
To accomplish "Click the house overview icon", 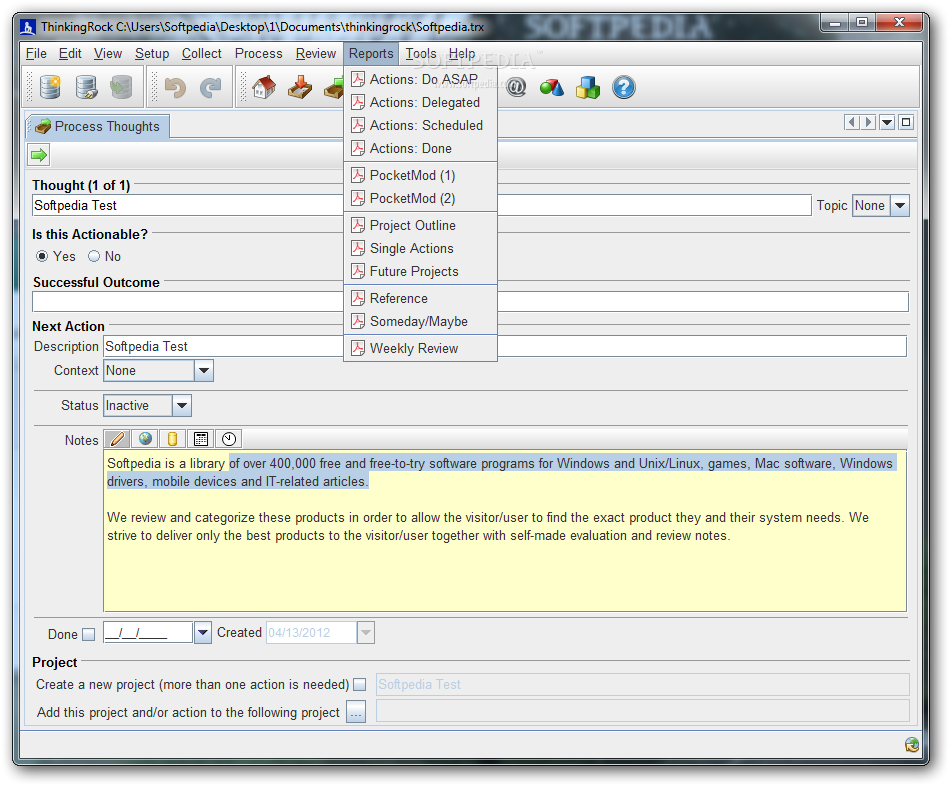I will (x=264, y=87).
